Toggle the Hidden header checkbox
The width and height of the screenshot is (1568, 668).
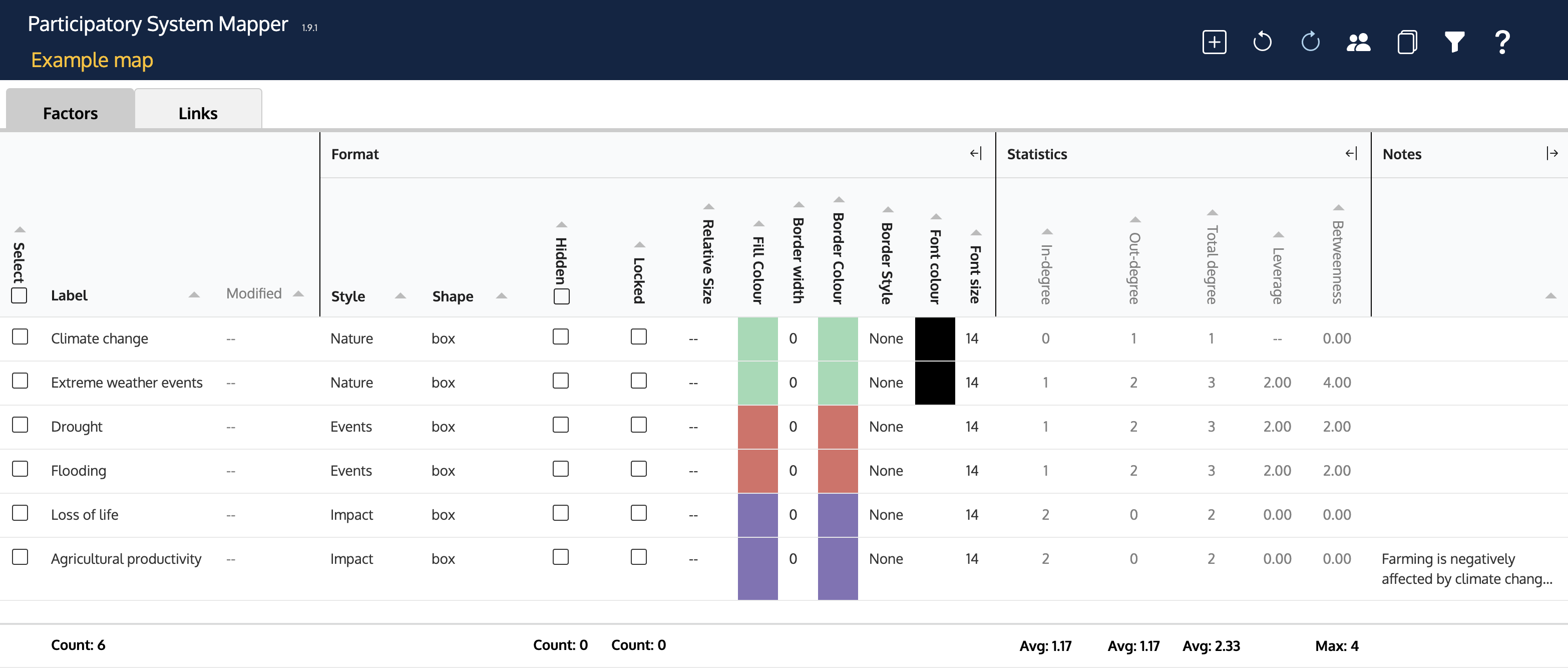[561, 296]
